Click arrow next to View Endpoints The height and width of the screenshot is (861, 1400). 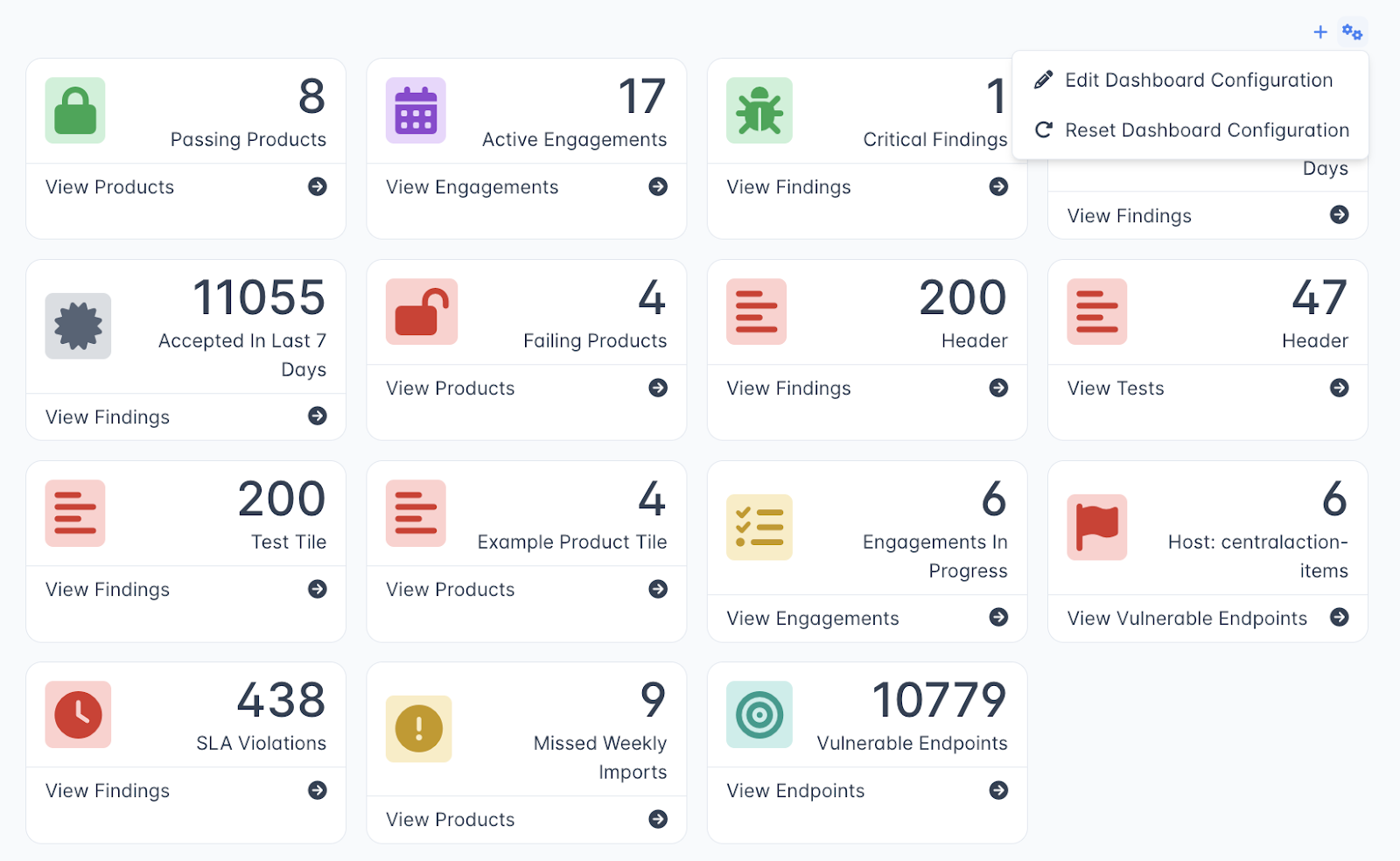(998, 790)
